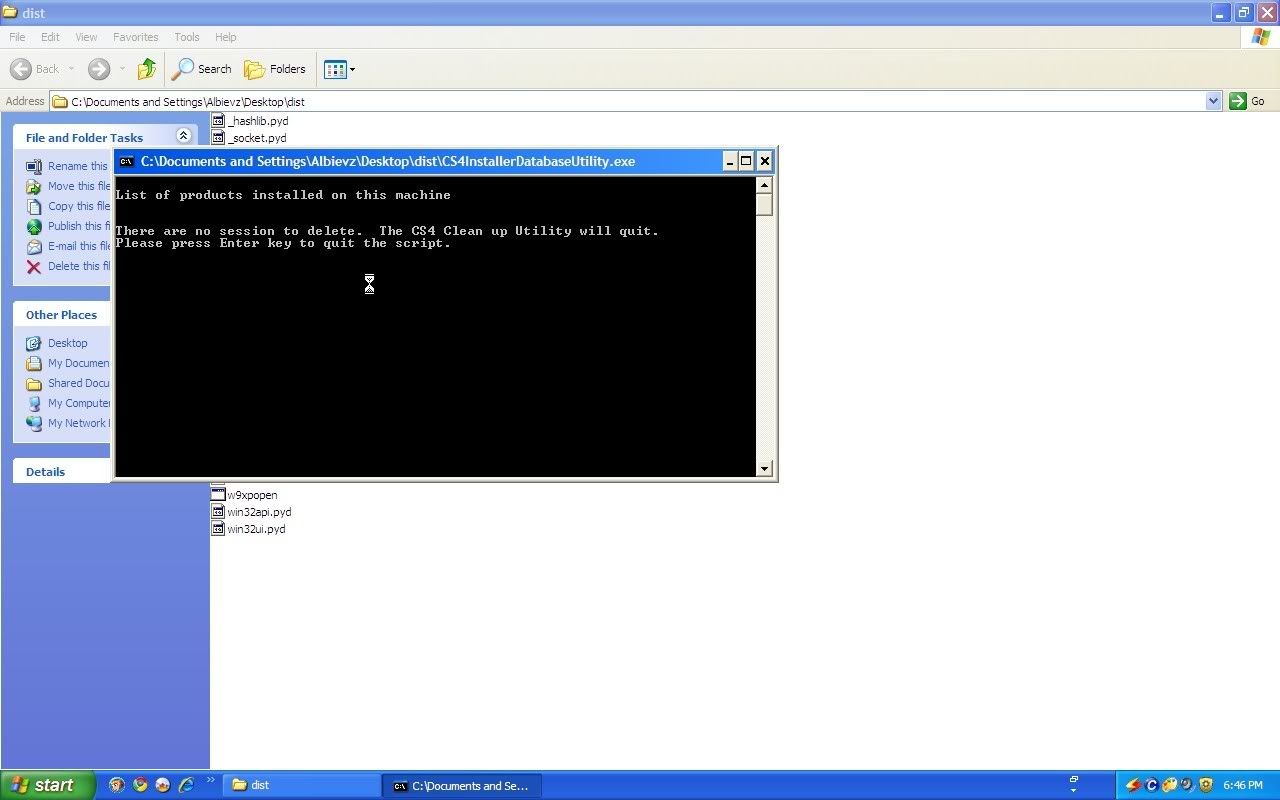
Task: Click the console window scroll up arrow
Action: (x=765, y=185)
